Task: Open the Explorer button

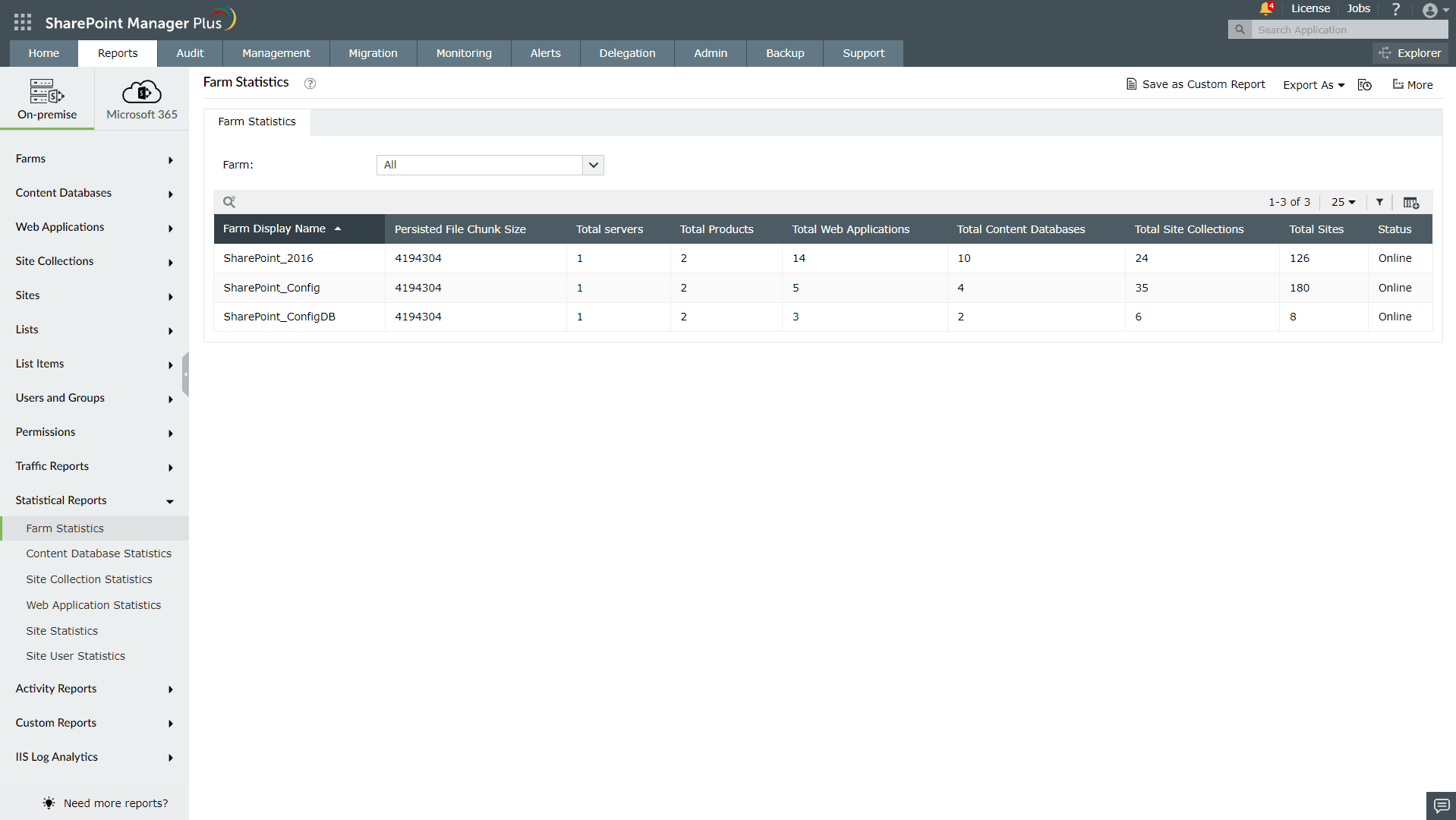Action: point(1410,53)
